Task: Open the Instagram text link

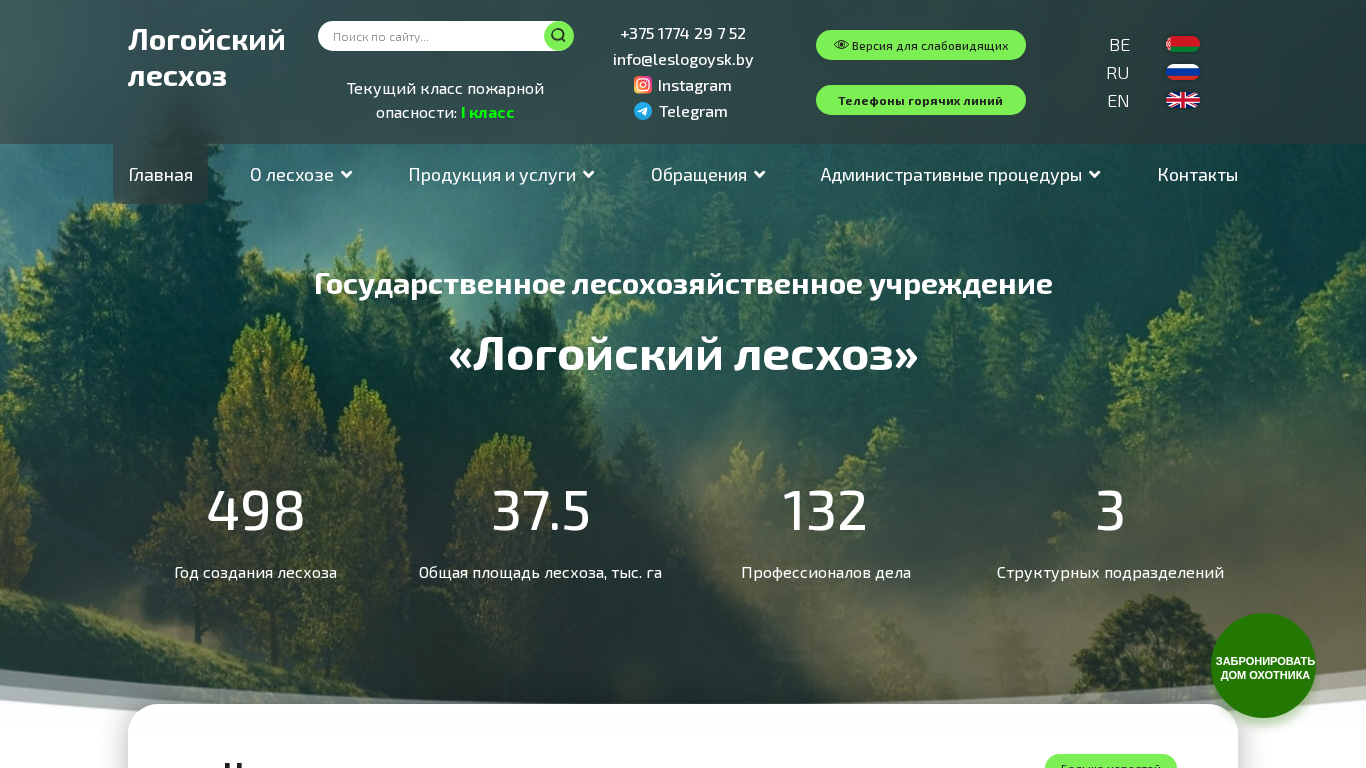Action: tap(695, 85)
